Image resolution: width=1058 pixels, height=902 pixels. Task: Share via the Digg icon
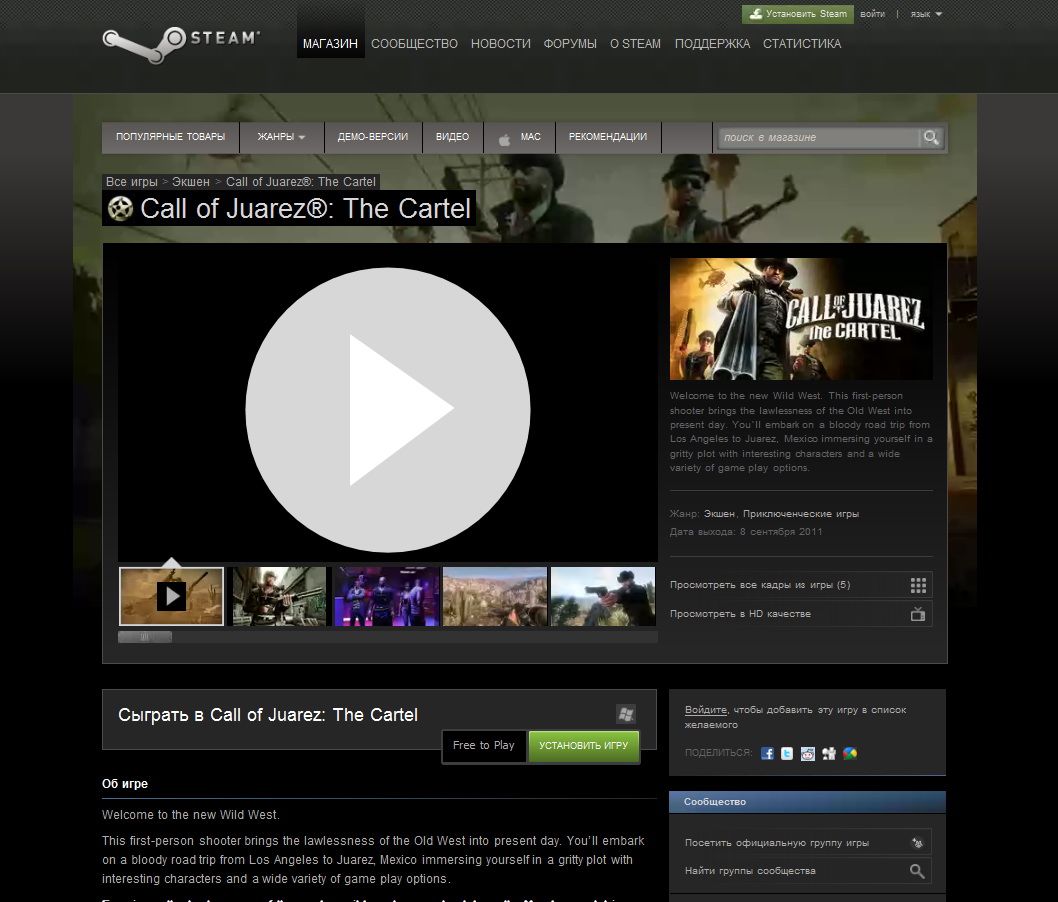(829, 754)
